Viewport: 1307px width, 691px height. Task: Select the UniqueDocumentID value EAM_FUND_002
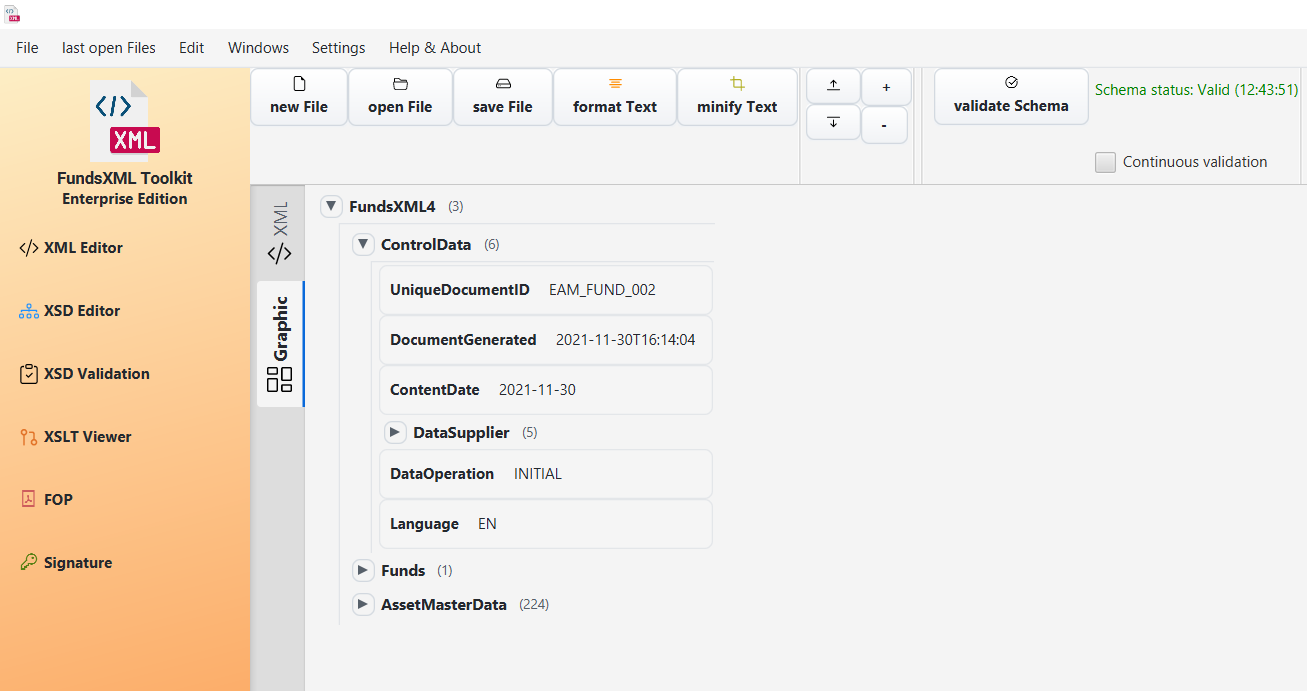tap(603, 290)
